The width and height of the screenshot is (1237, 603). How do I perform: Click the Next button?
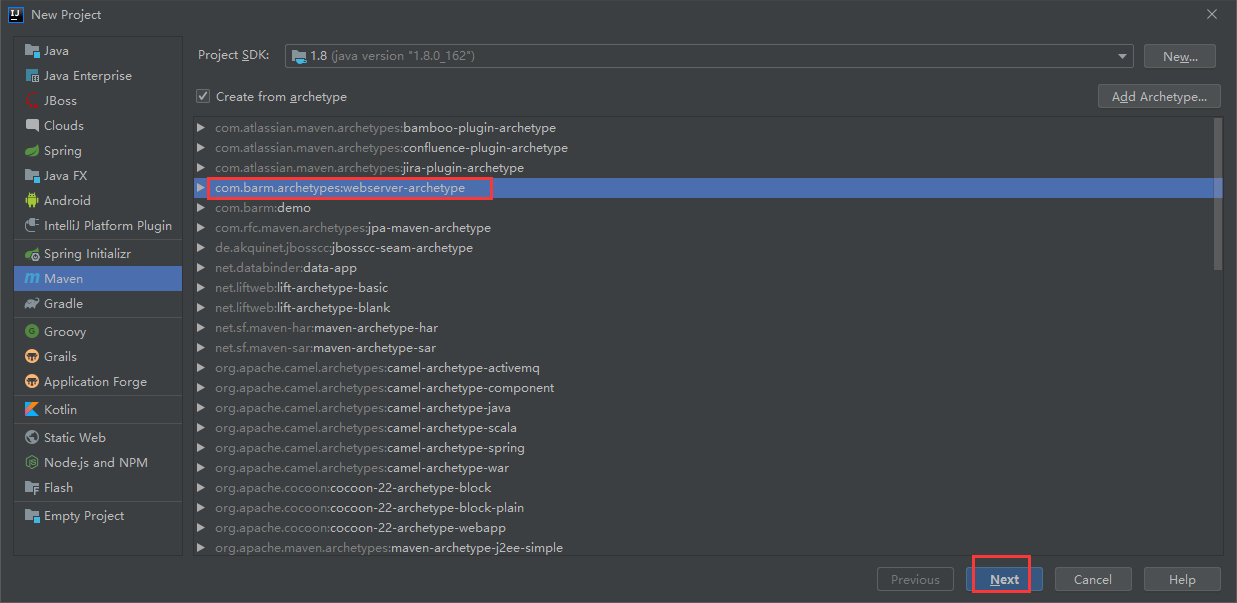1004,579
